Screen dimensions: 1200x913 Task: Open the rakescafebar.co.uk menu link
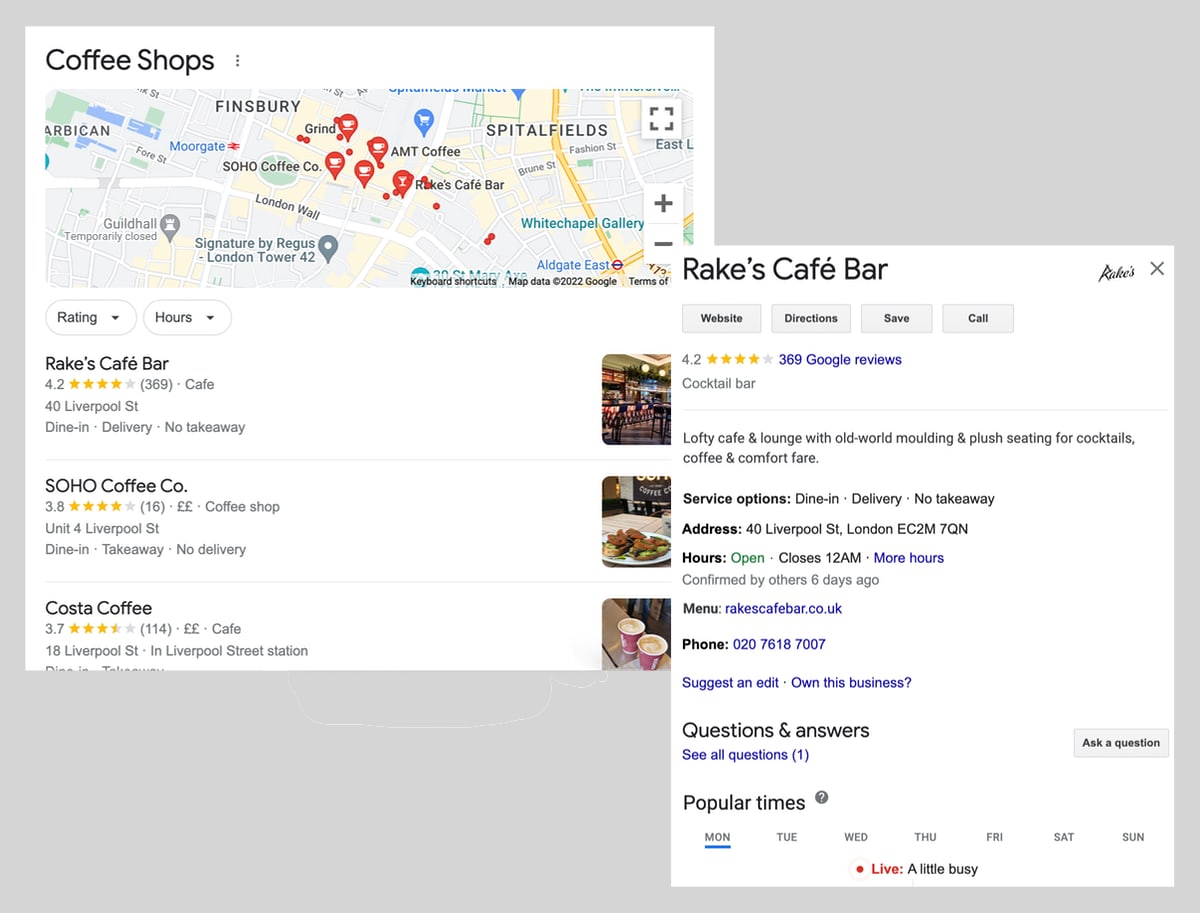783,608
